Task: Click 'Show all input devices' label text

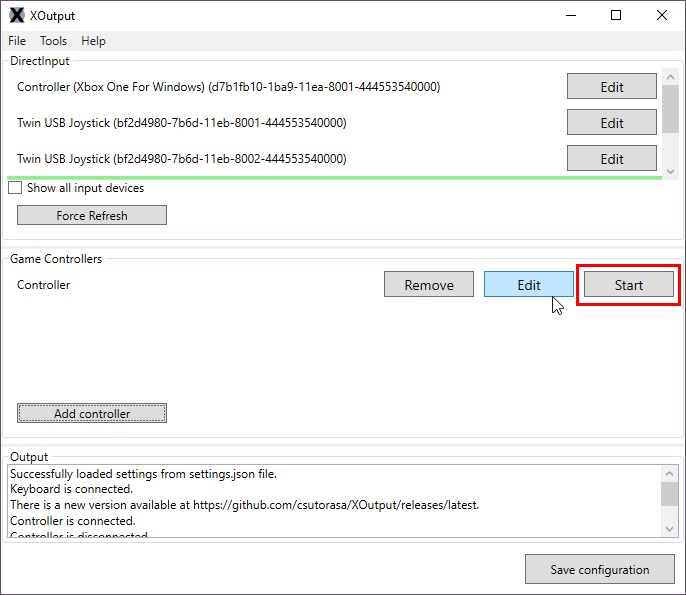Action: (x=85, y=188)
